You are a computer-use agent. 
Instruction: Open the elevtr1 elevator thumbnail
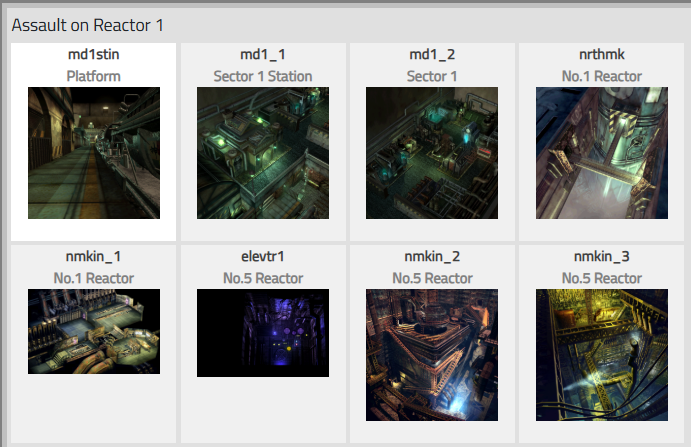[263, 333]
